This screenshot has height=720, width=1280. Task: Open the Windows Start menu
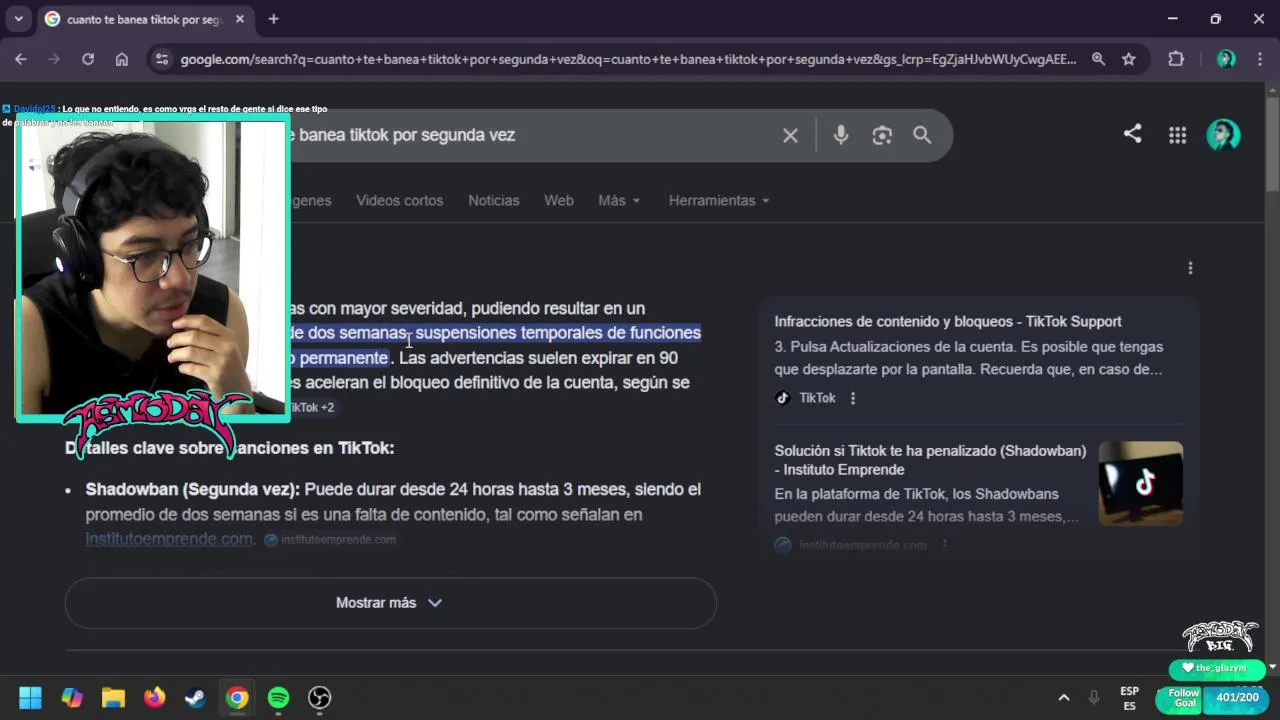pos(30,697)
